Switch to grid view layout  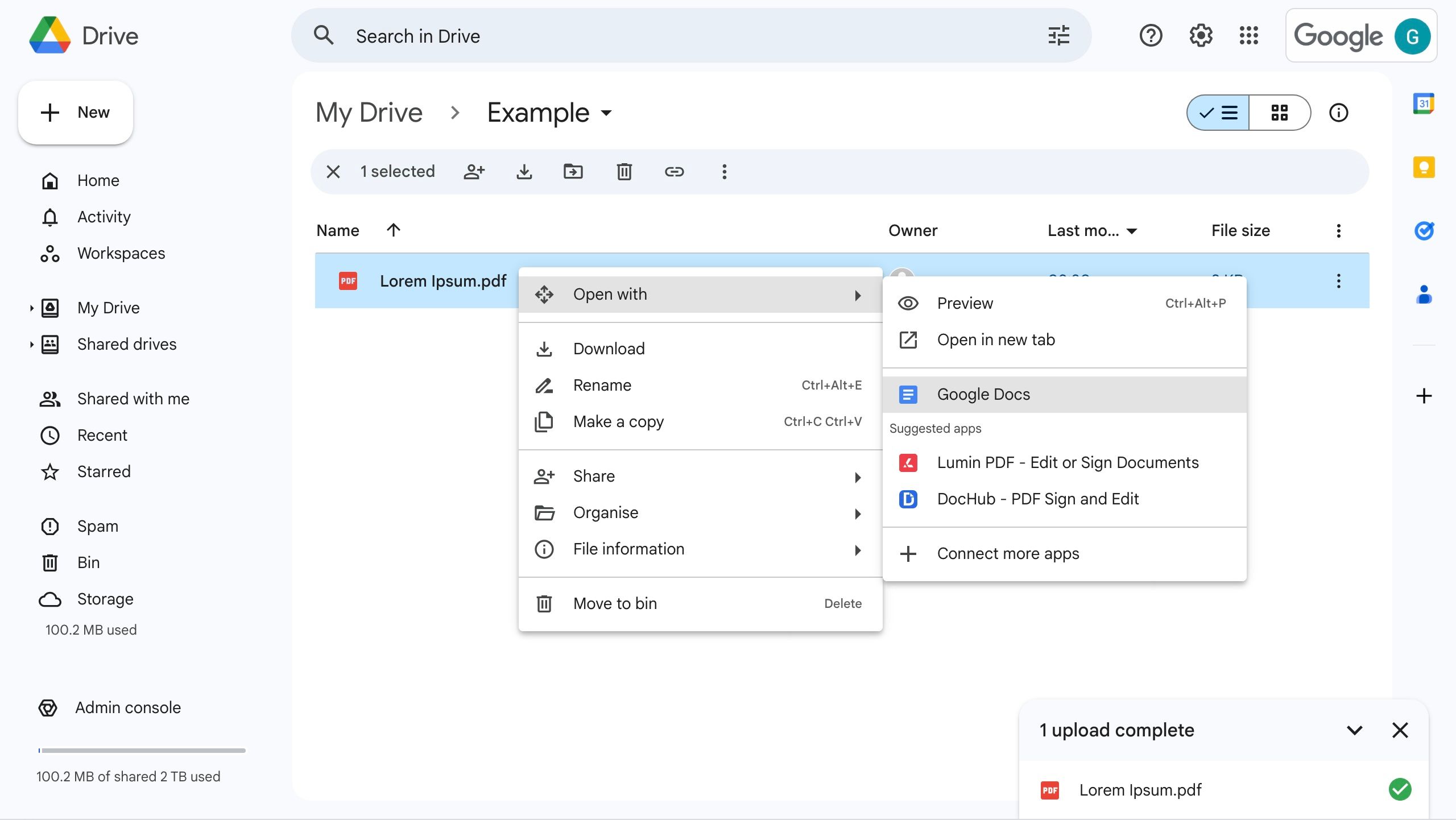click(1280, 113)
